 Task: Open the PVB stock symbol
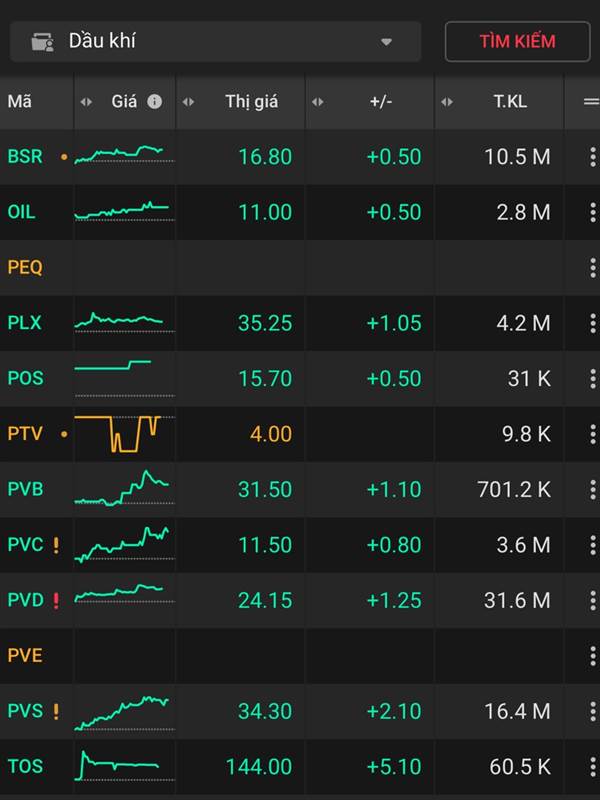25,490
